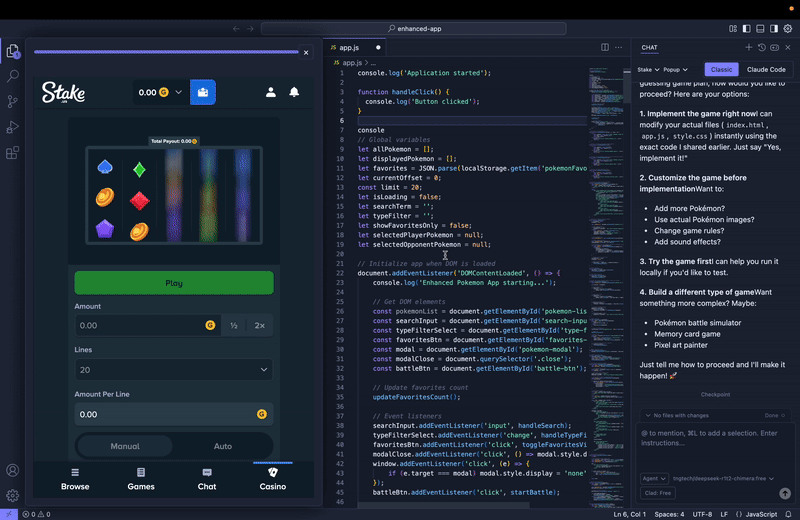This screenshot has height=520, width=800.
Task: Start a new chat with plus icon
Action: point(748,47)
